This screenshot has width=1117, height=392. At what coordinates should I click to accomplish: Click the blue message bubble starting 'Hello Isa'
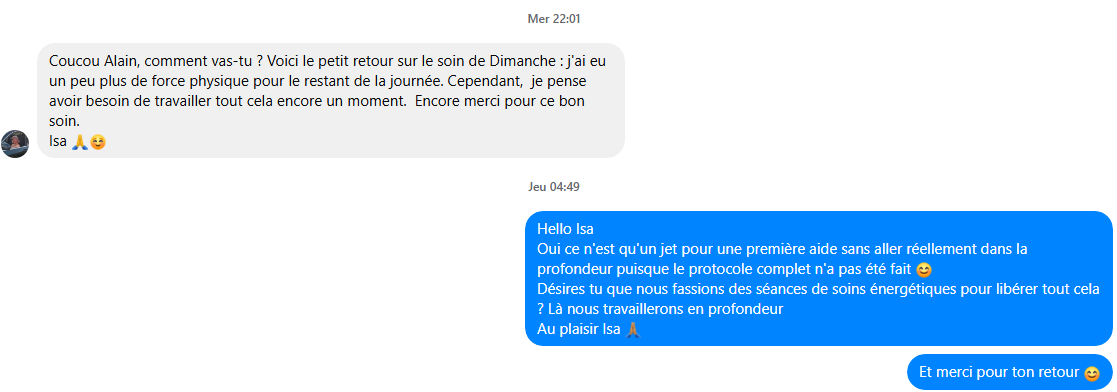click(819, 279)
